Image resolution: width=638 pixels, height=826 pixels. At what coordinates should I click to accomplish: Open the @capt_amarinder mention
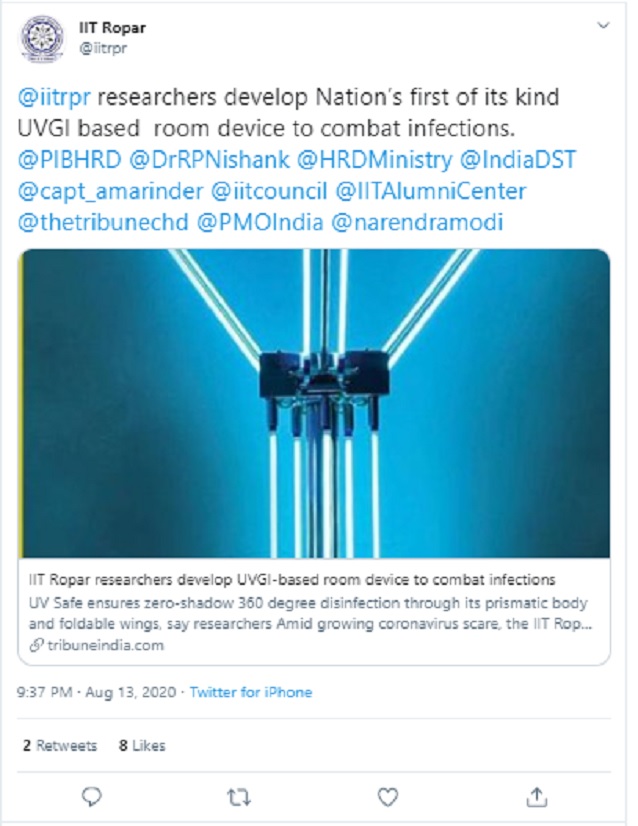click(x=95, y=190)
